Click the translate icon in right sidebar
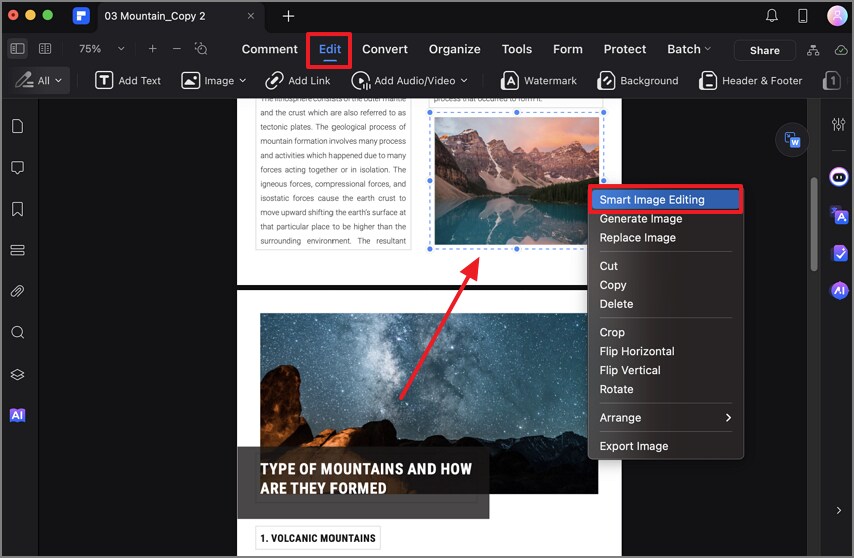 839,216
